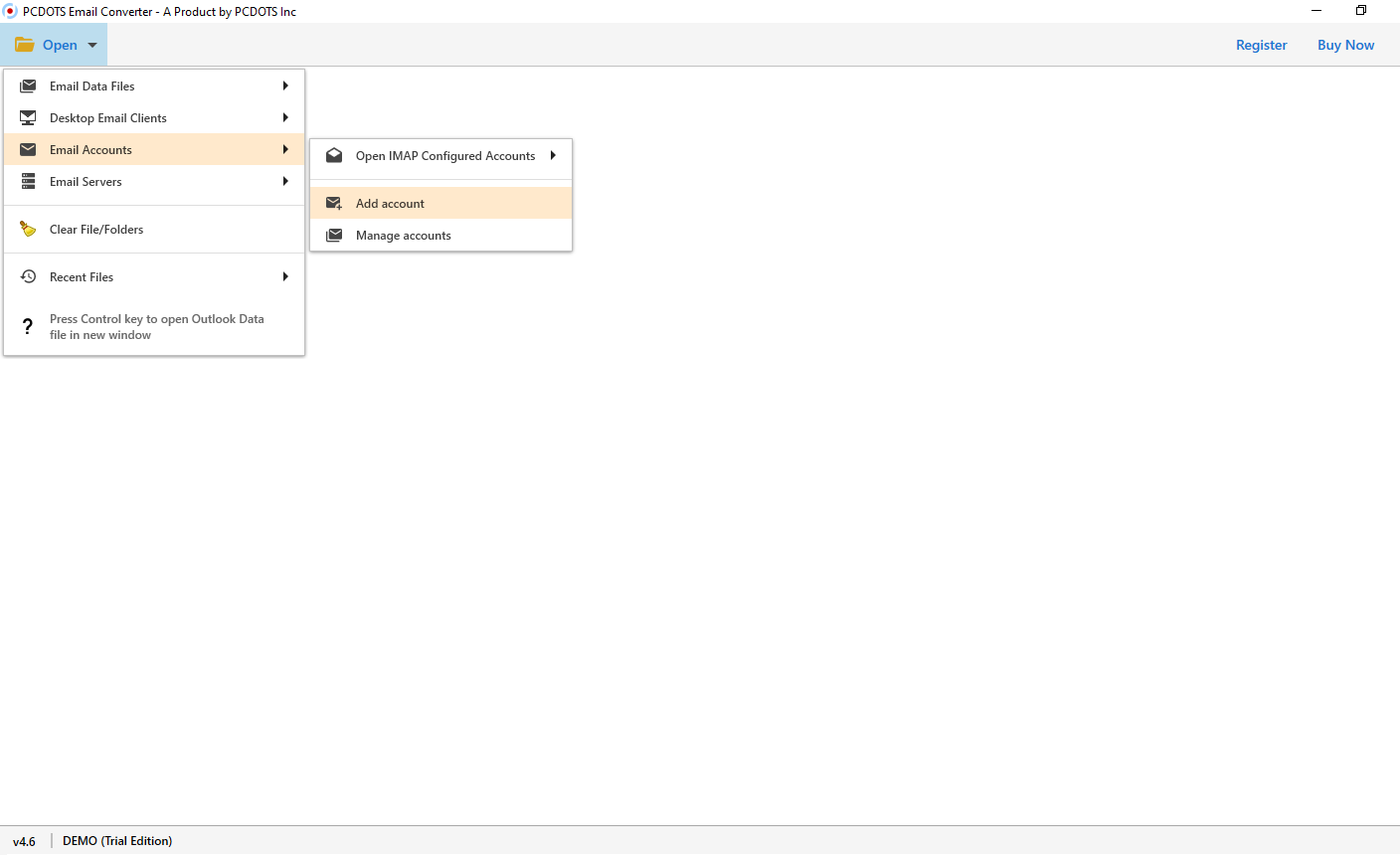This screenshot has height=855, width=1400.
Task: Select Email Servers menu entry
Action: click(x=154, y=182)
